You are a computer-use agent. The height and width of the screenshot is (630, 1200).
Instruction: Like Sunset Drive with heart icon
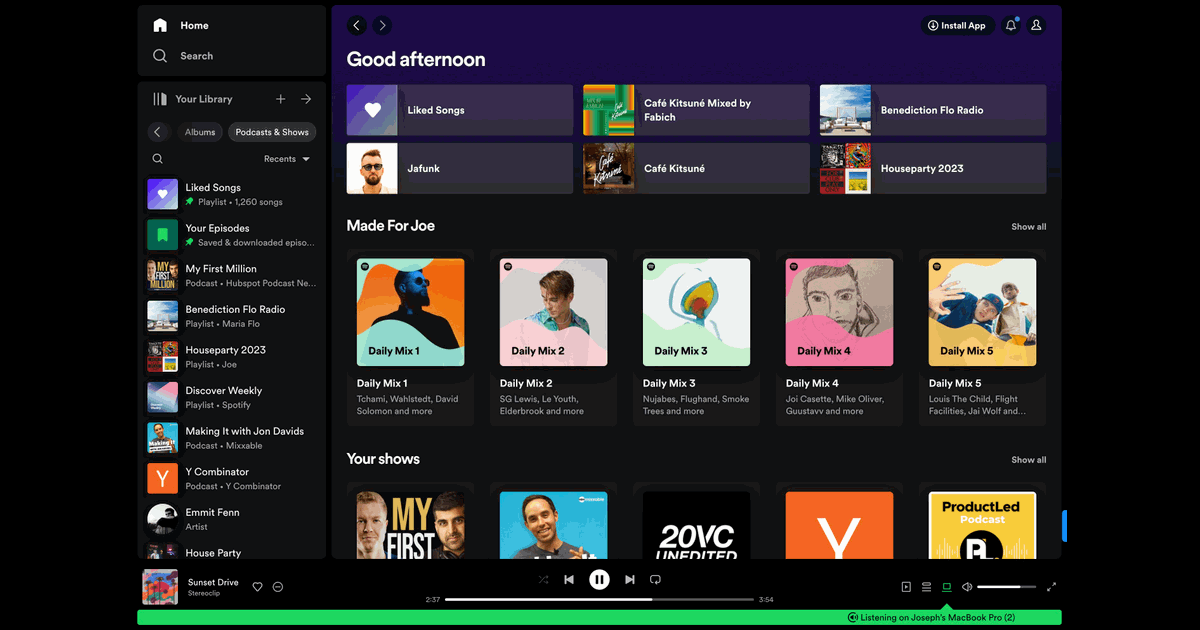tap(257, 587)
